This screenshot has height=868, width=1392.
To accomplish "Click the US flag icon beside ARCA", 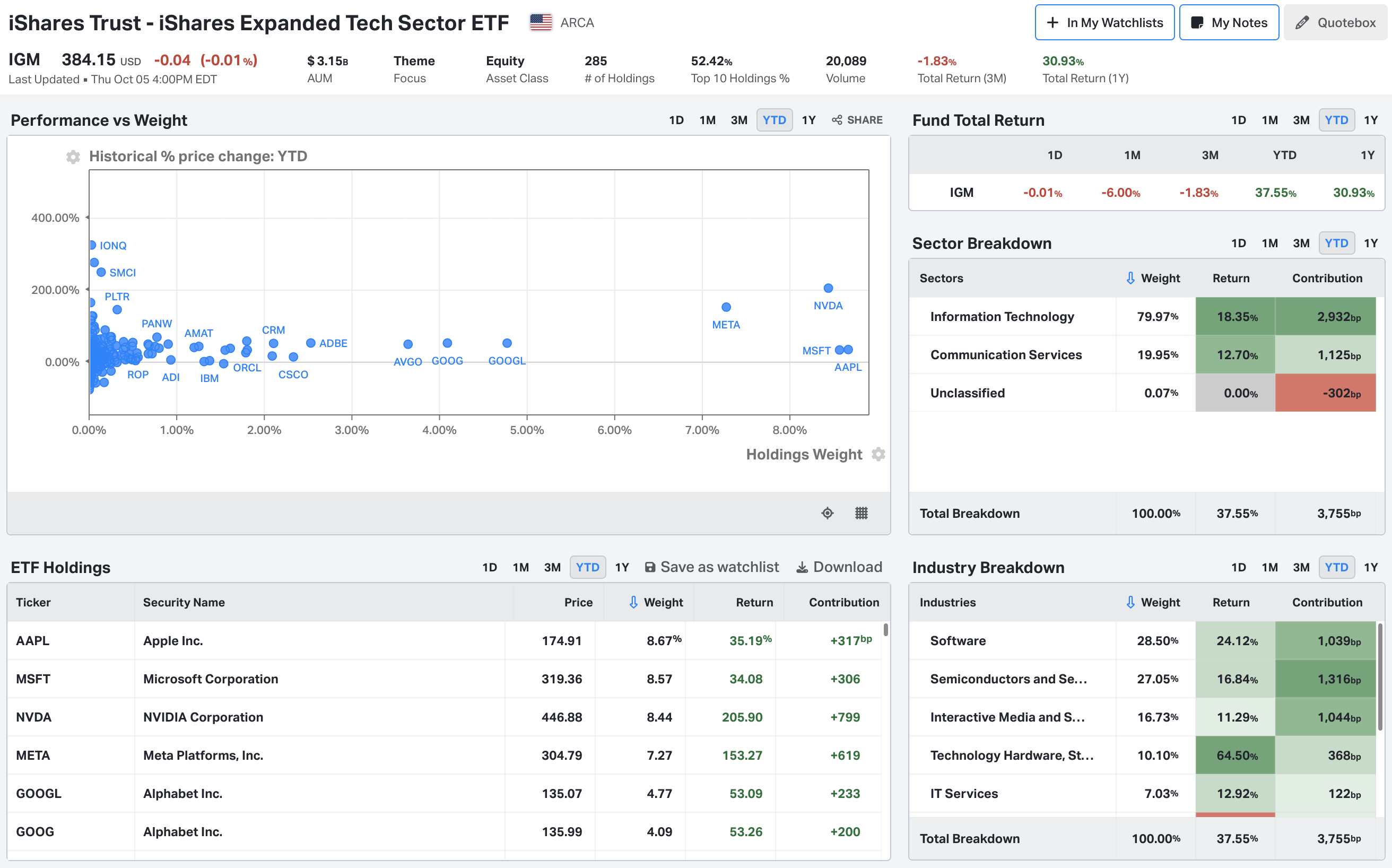I will [x=541, y=22].
